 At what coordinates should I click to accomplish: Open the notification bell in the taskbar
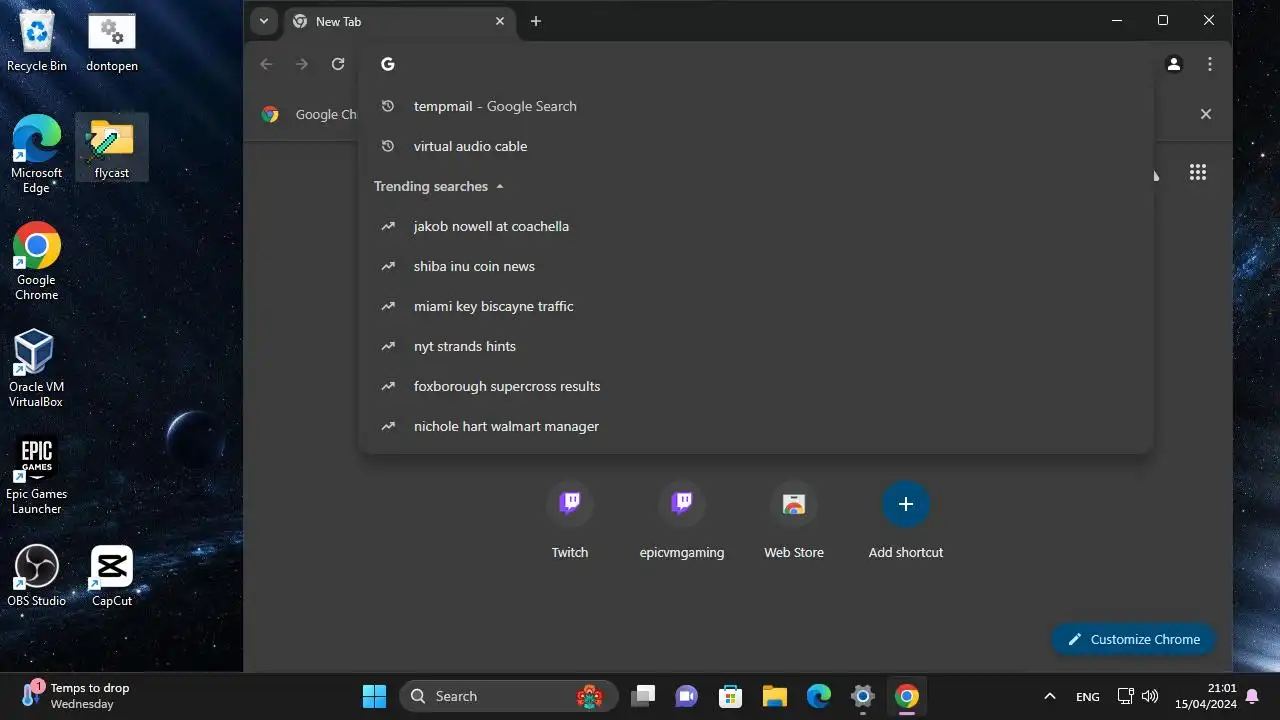click(1252, 696)
